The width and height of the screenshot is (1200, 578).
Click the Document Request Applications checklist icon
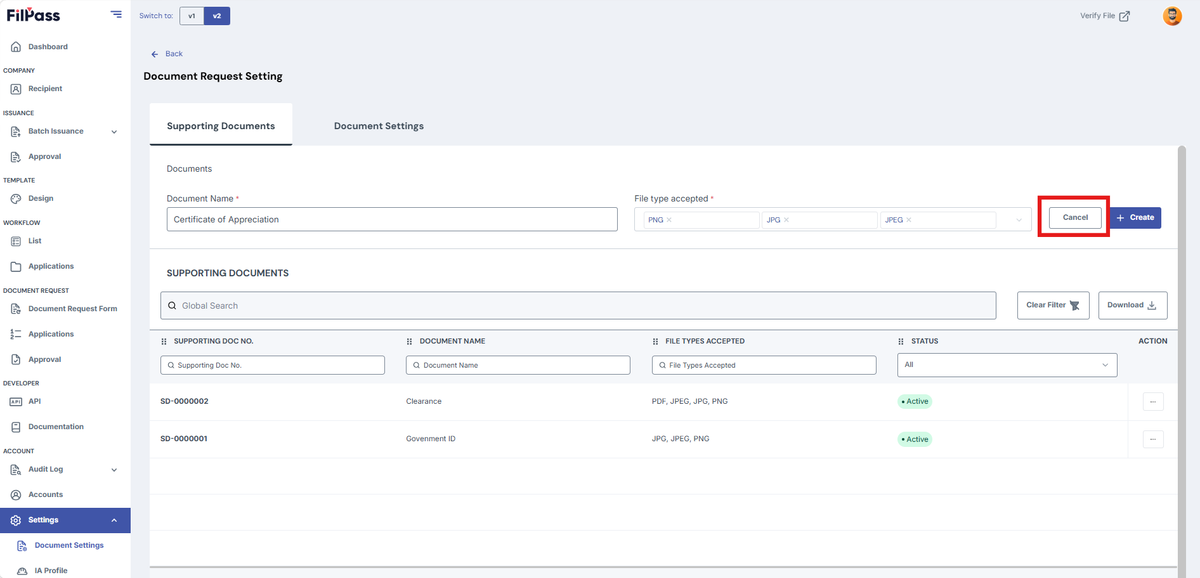pyautogui.click(x=16, y=334)
